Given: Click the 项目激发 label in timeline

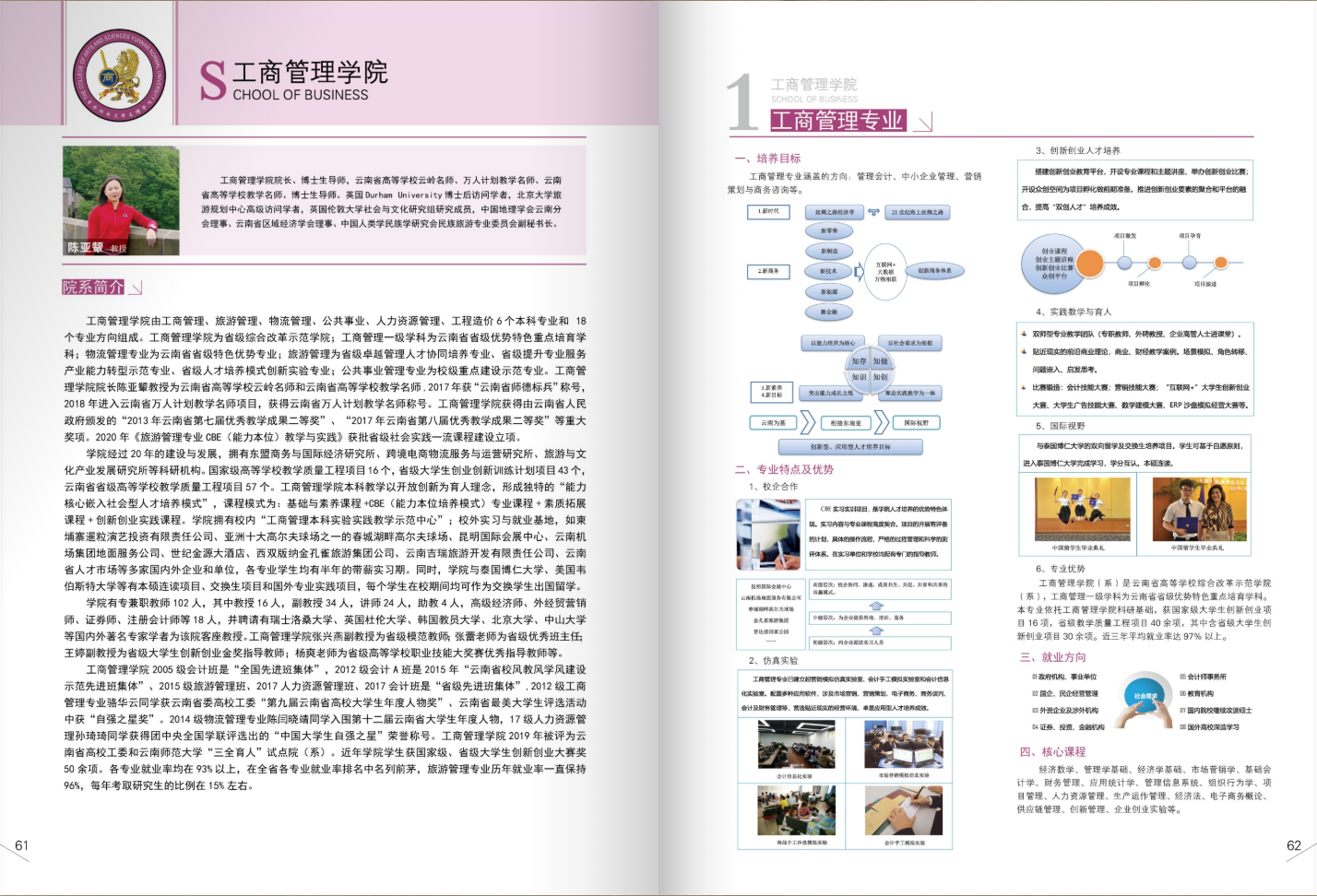Looking at the screenshot, I should [x=1125, y=236].
